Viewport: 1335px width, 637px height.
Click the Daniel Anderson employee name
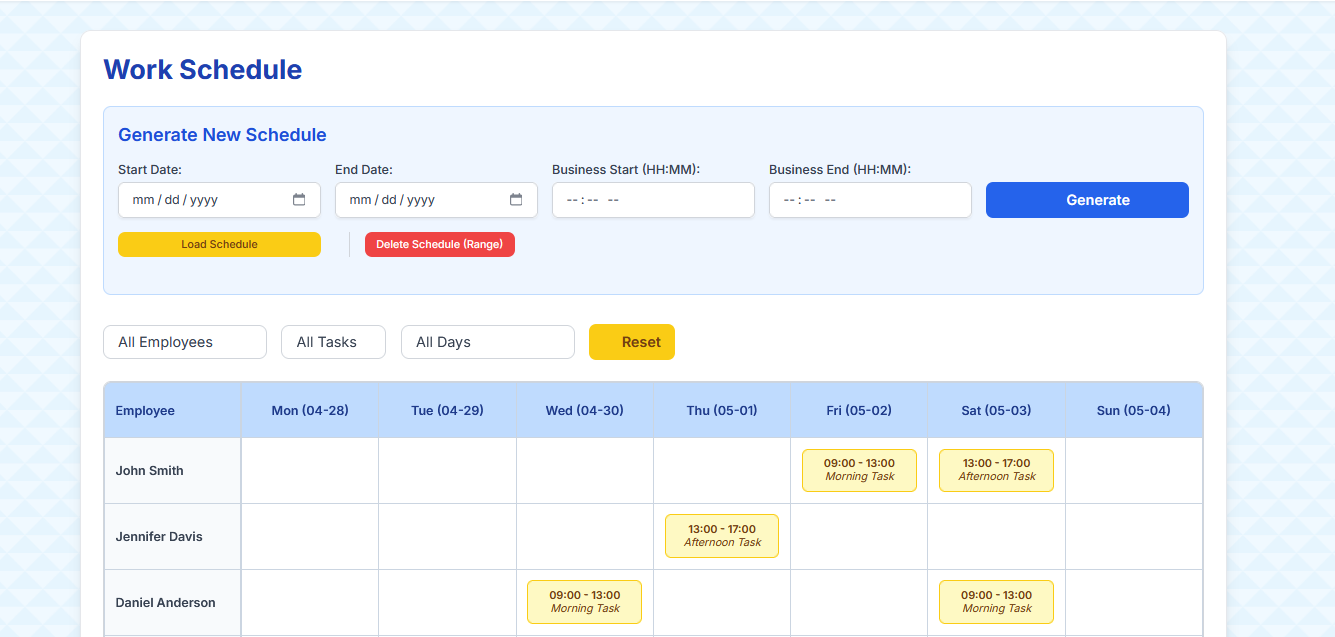tap(165, 603)
